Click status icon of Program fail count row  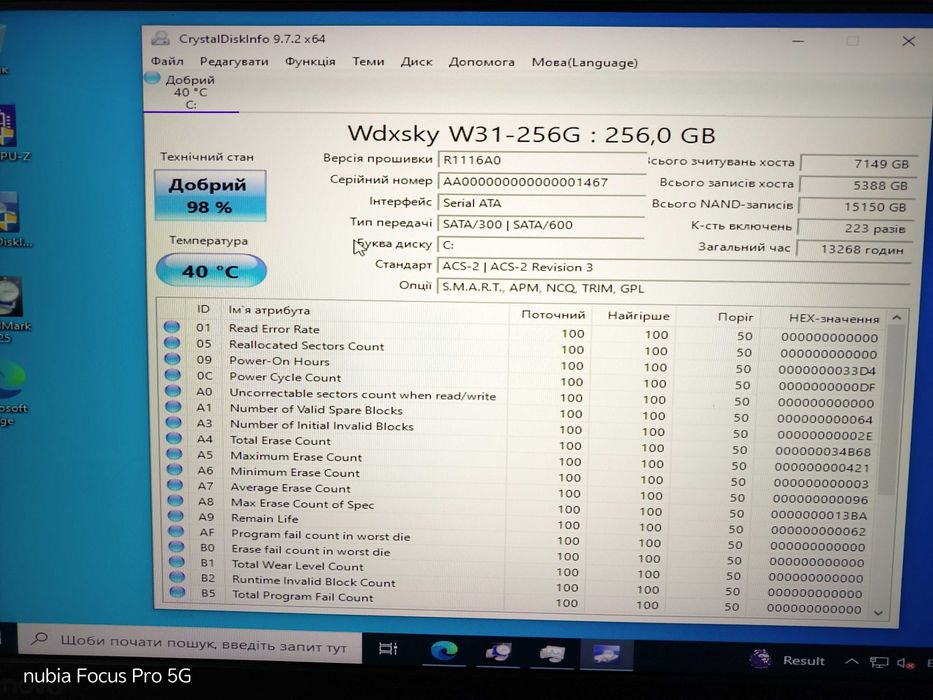(176, 531)
